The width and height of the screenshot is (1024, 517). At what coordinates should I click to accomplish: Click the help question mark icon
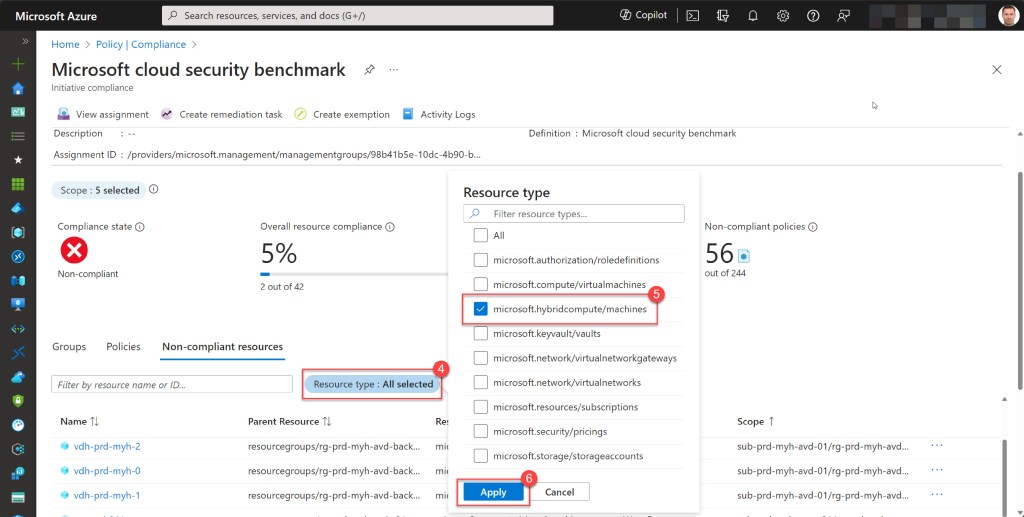[813, 16]
